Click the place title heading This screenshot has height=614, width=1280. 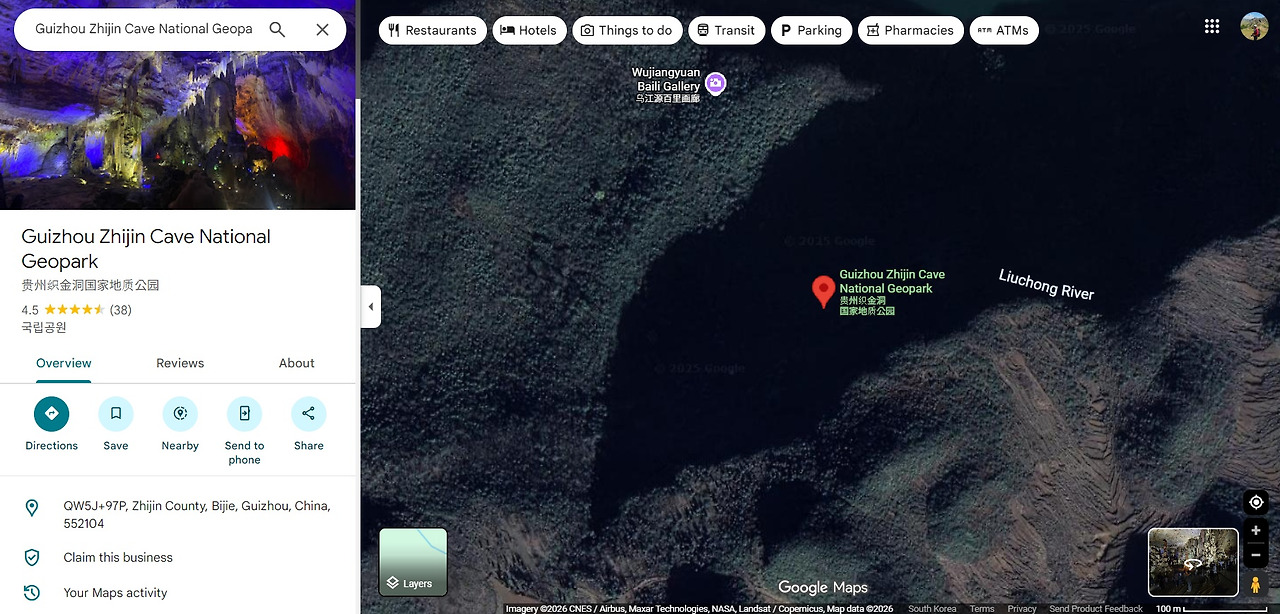tap(146, 249)
